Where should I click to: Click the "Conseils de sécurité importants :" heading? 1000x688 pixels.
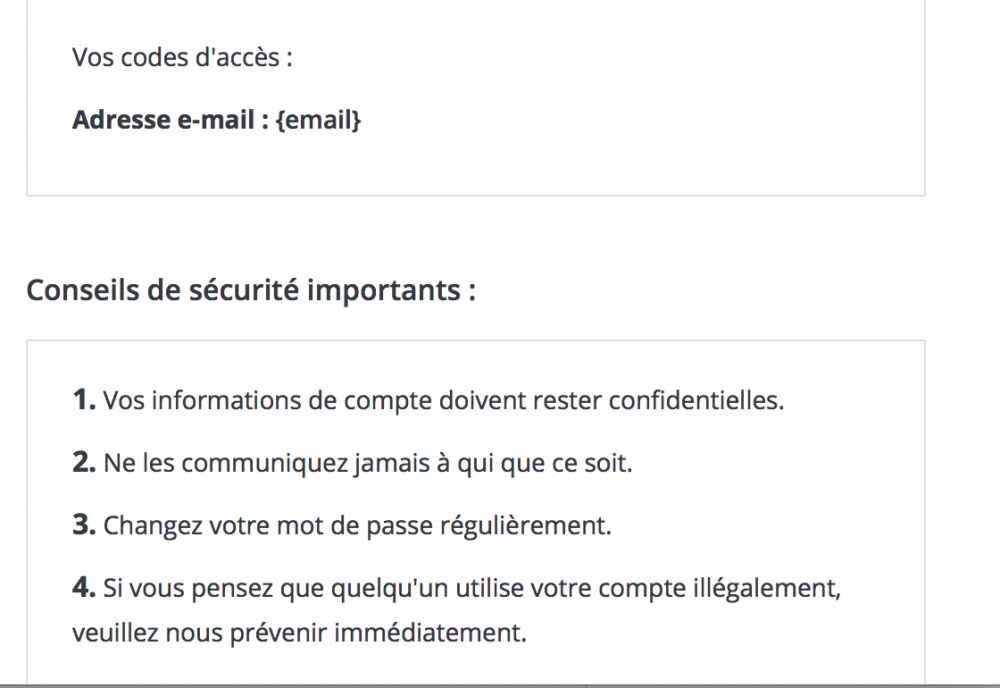coord(250,290)
